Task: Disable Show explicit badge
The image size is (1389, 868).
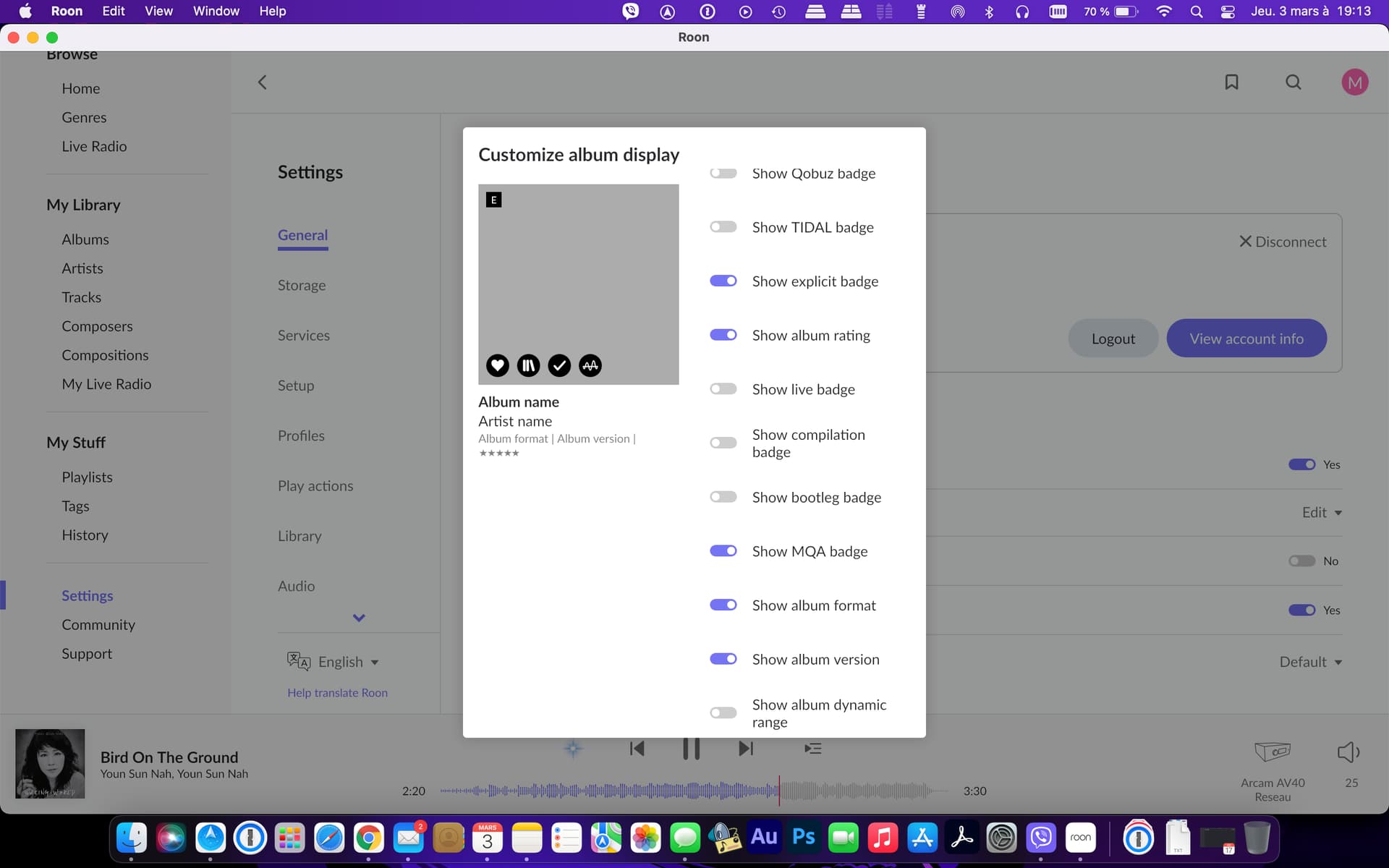Action: point(723,281)
